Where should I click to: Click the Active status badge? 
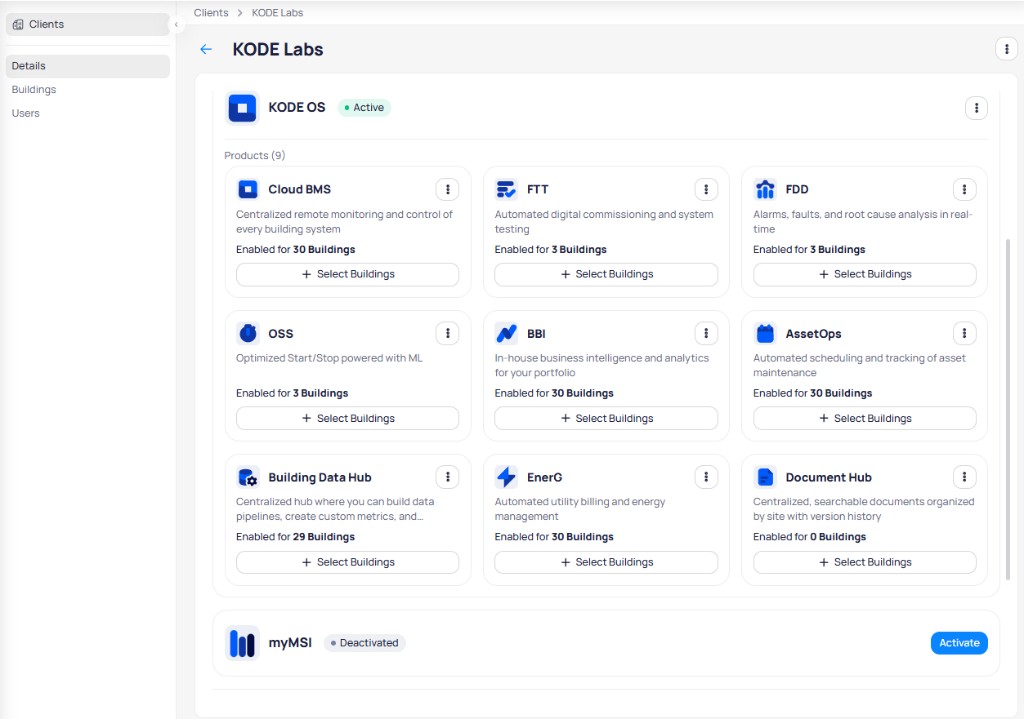tap(364, 108)
